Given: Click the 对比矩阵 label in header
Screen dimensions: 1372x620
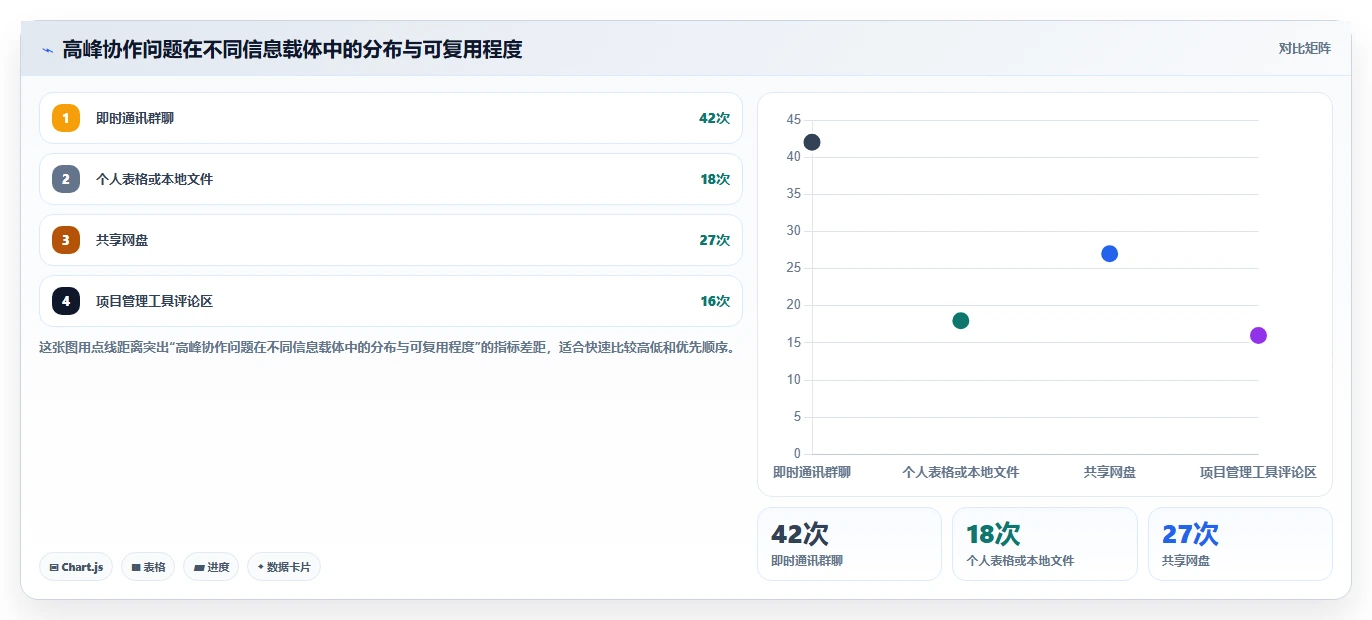Looking at the screenshot, I should pyautogui.click(x=1305, y=48).
